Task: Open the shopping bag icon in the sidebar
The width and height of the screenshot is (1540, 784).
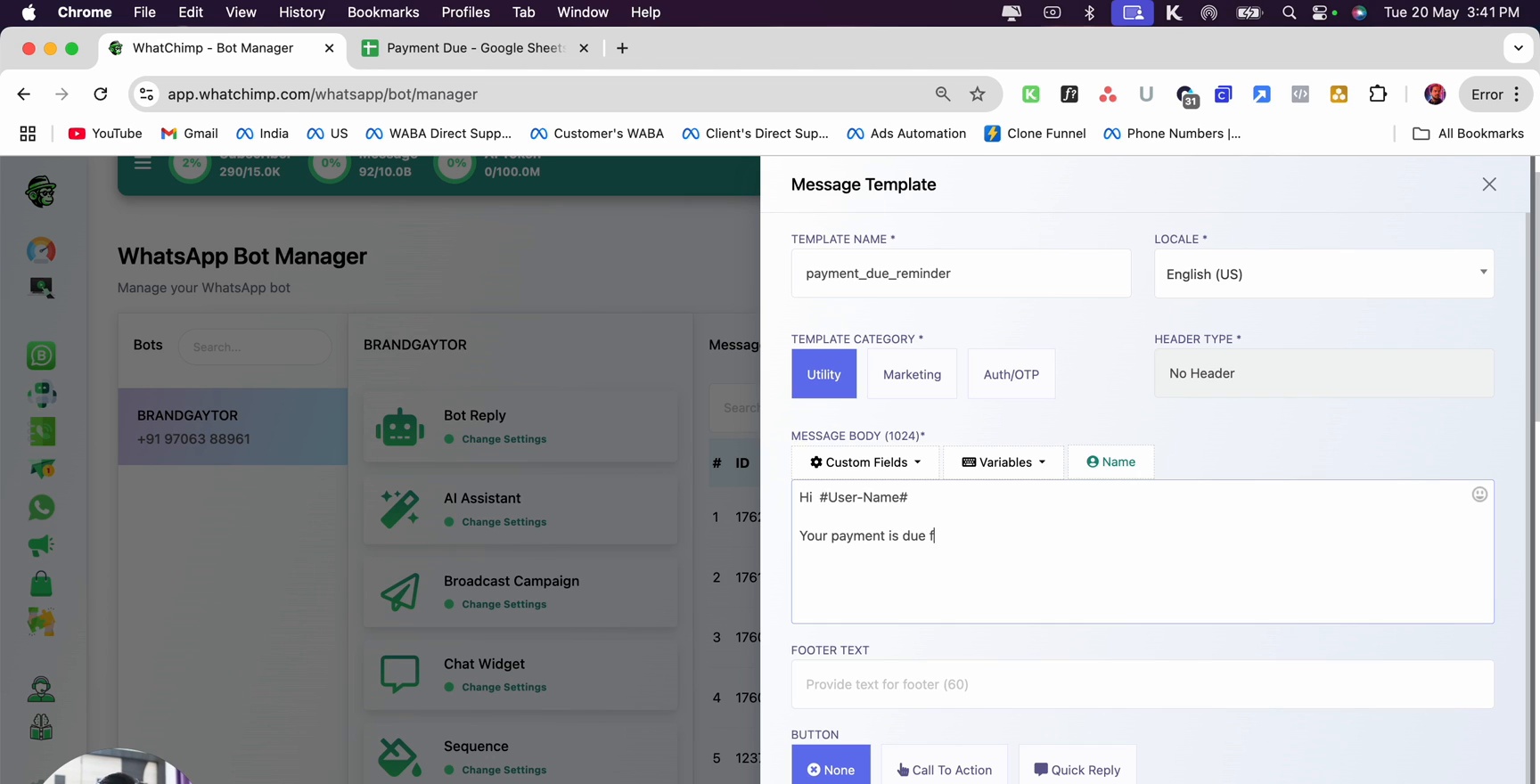Action: (x=41, y=584)
